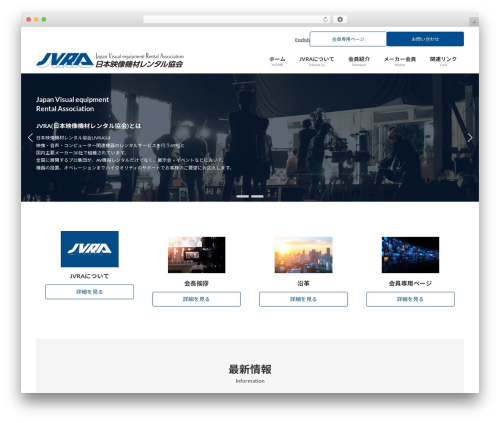Click the blue JVRA logo card image
Image resolution: width=500 pixels, height=423 pixels.
pyautogui.click(x=90, y=249)
